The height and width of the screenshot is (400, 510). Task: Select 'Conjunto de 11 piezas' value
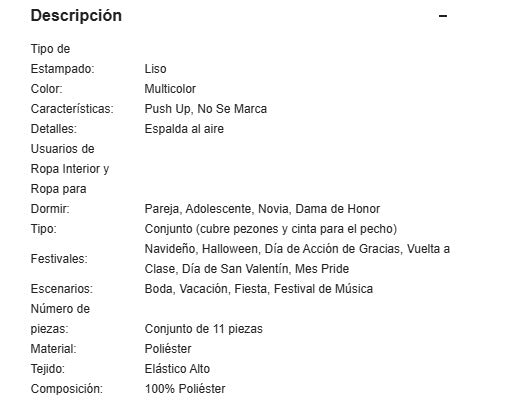coord(203,329)
